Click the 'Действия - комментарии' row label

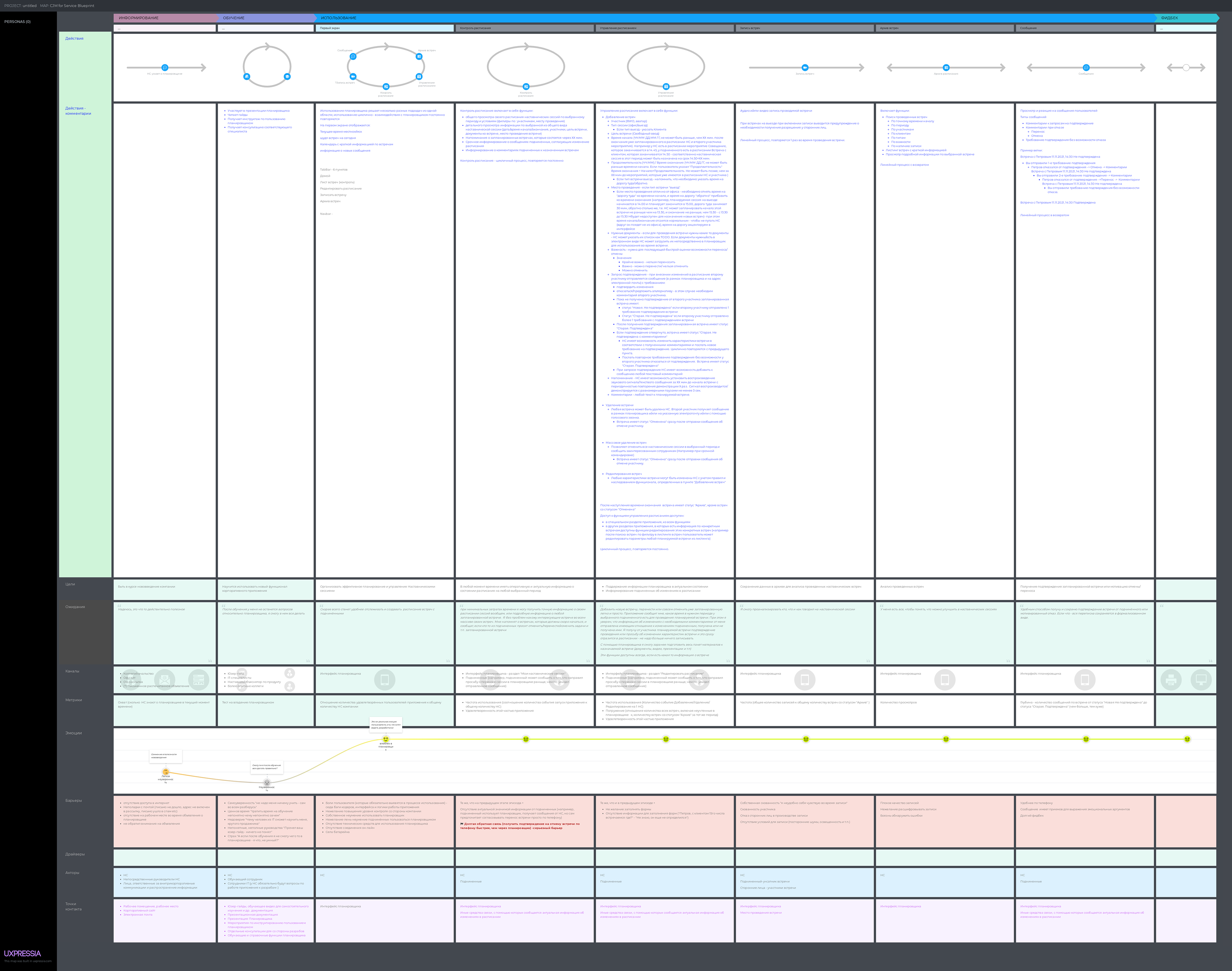click(78, 111)
